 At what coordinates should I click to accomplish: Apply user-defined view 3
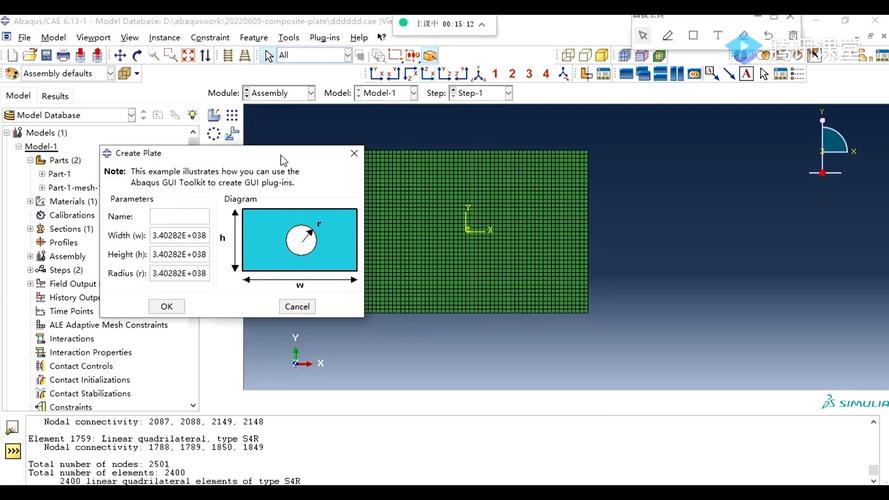(529, 74)
